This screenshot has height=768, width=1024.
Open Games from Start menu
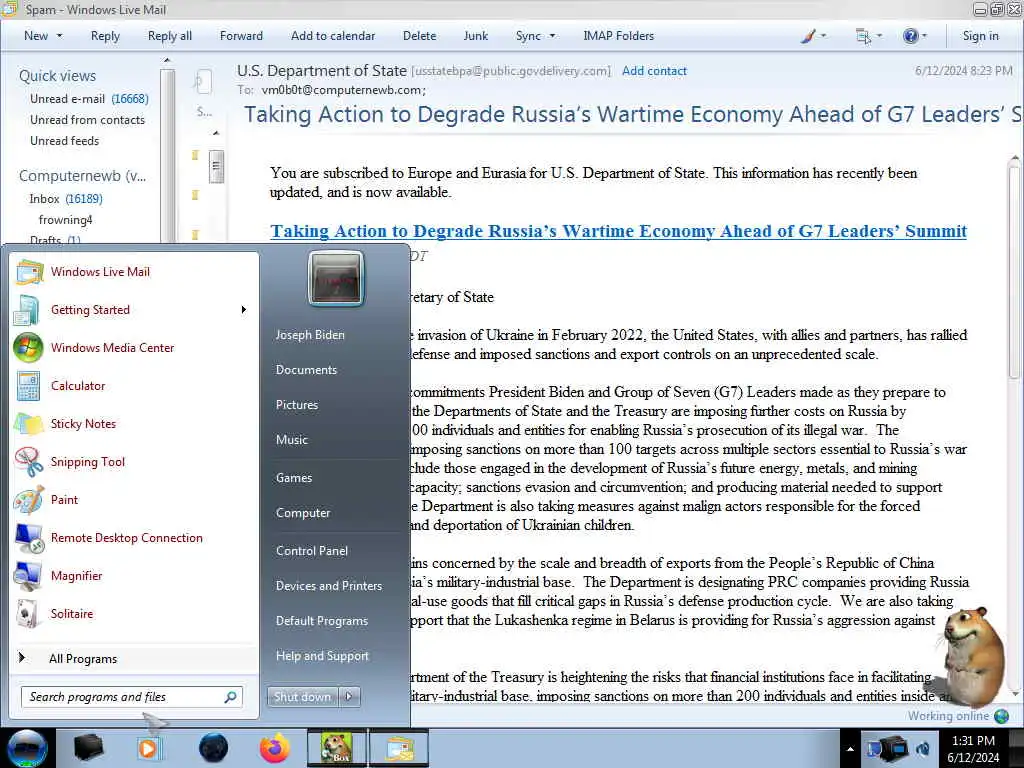(x=294, y=477)
